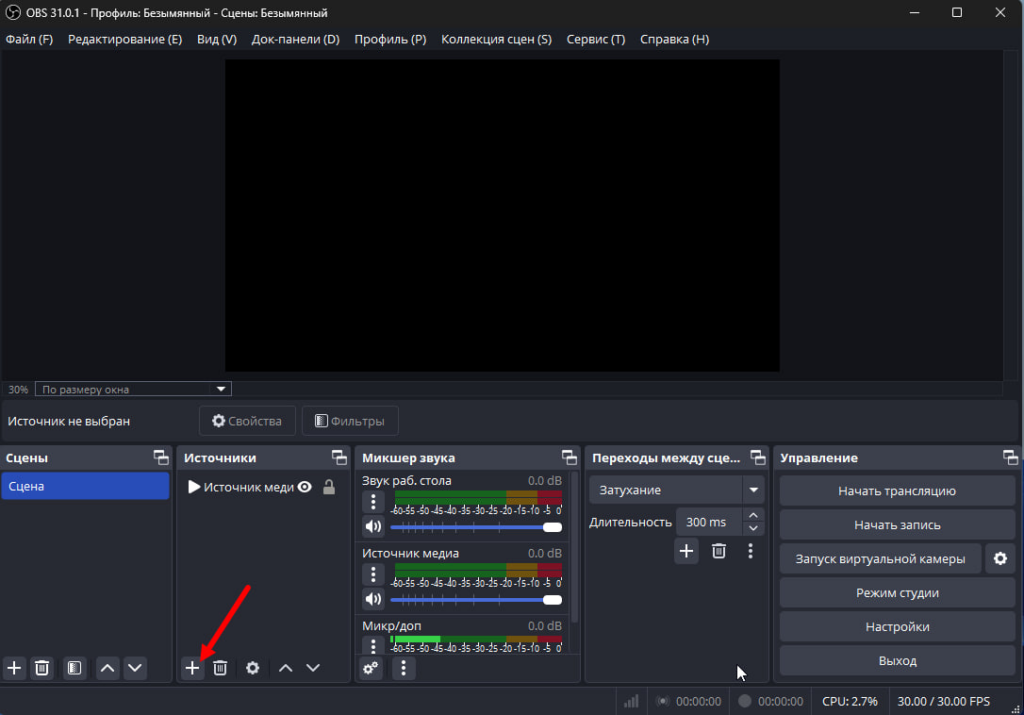Open advanced audio properties gear in mixer
The image size is (1024, 715).
(x=371, y=668)
